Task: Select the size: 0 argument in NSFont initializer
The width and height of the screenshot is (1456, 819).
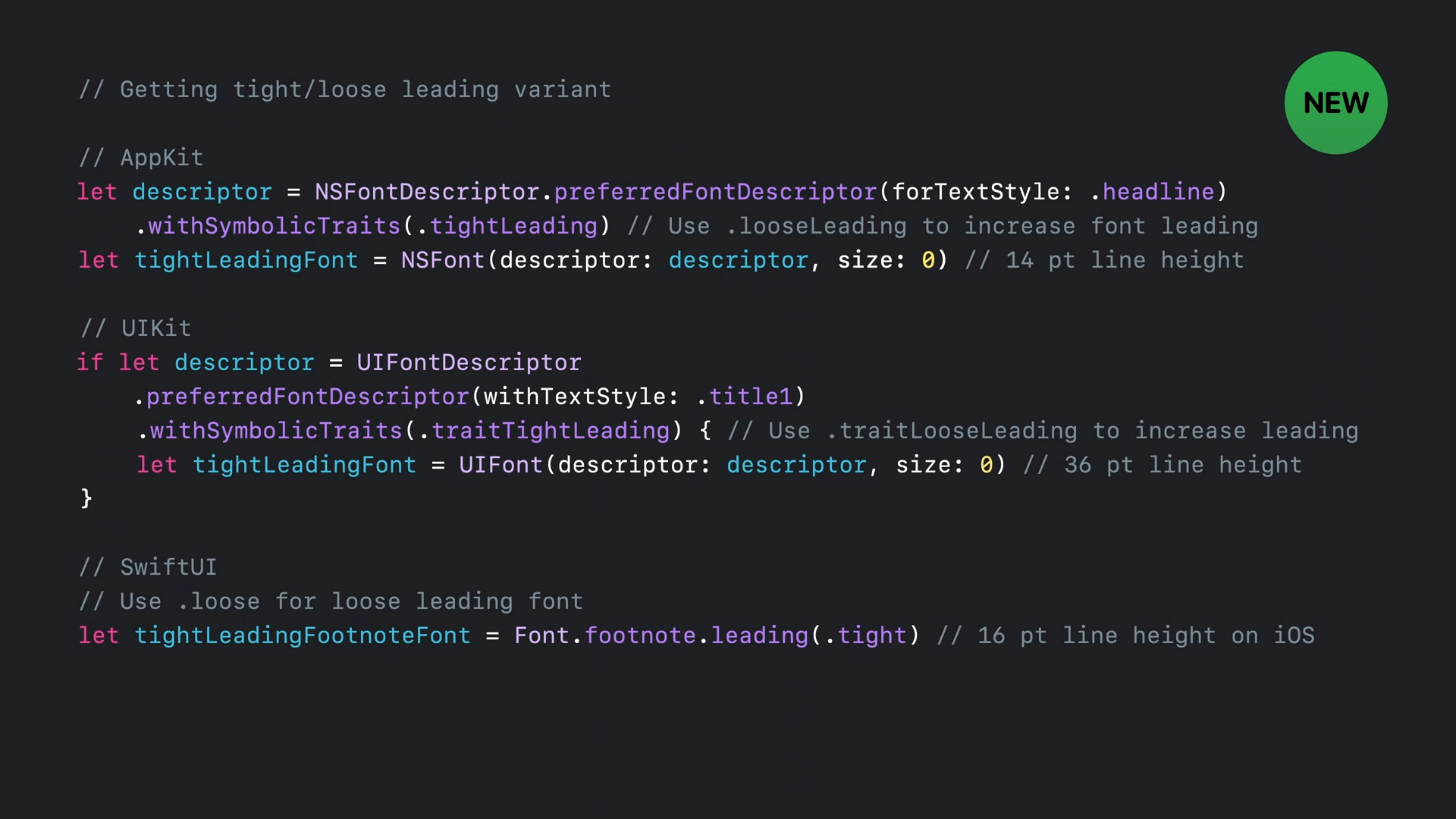Action: 886,260
